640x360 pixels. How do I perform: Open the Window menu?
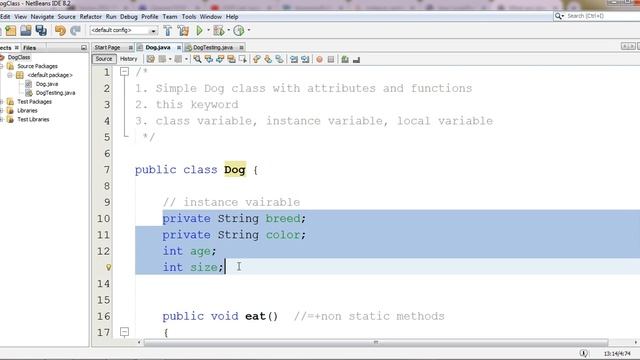coord(211,17)
